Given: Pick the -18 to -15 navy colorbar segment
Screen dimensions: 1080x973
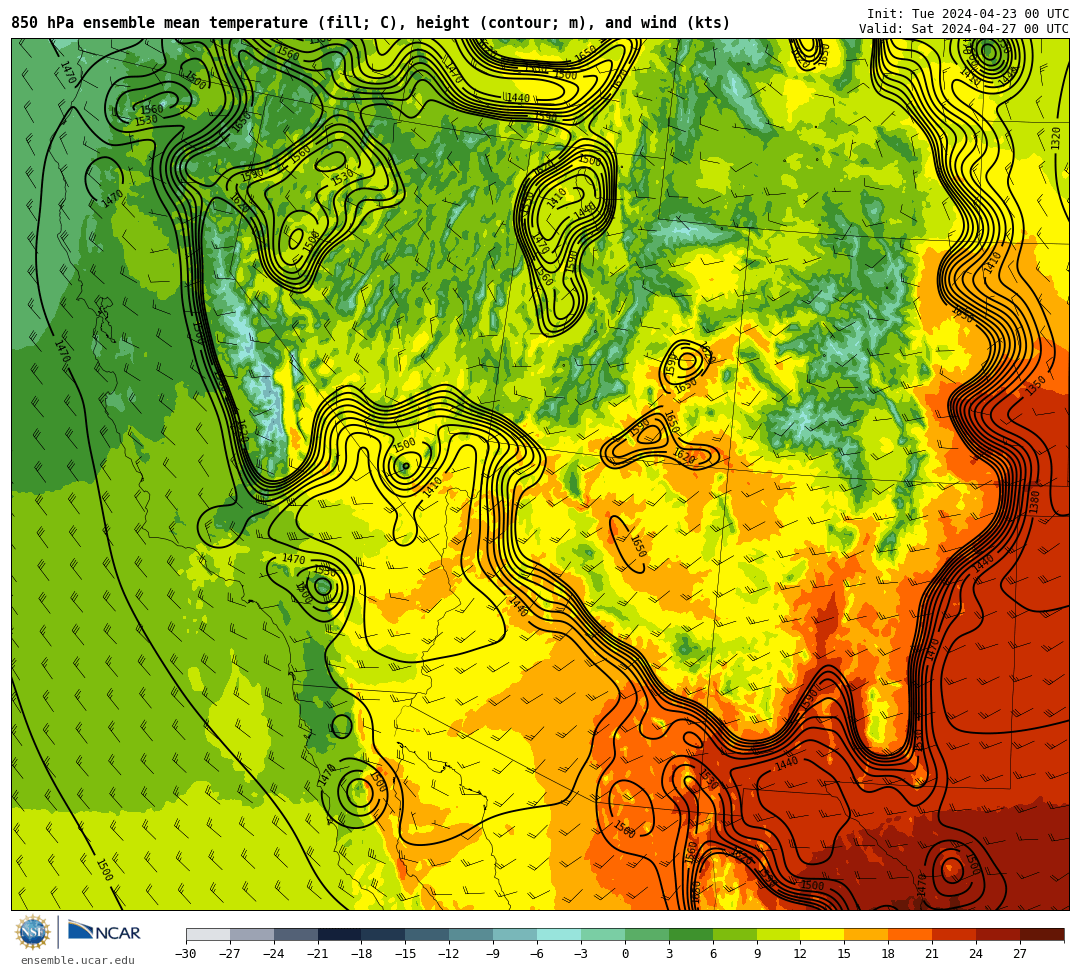Looking at the screenshot, I should point(384,934).
